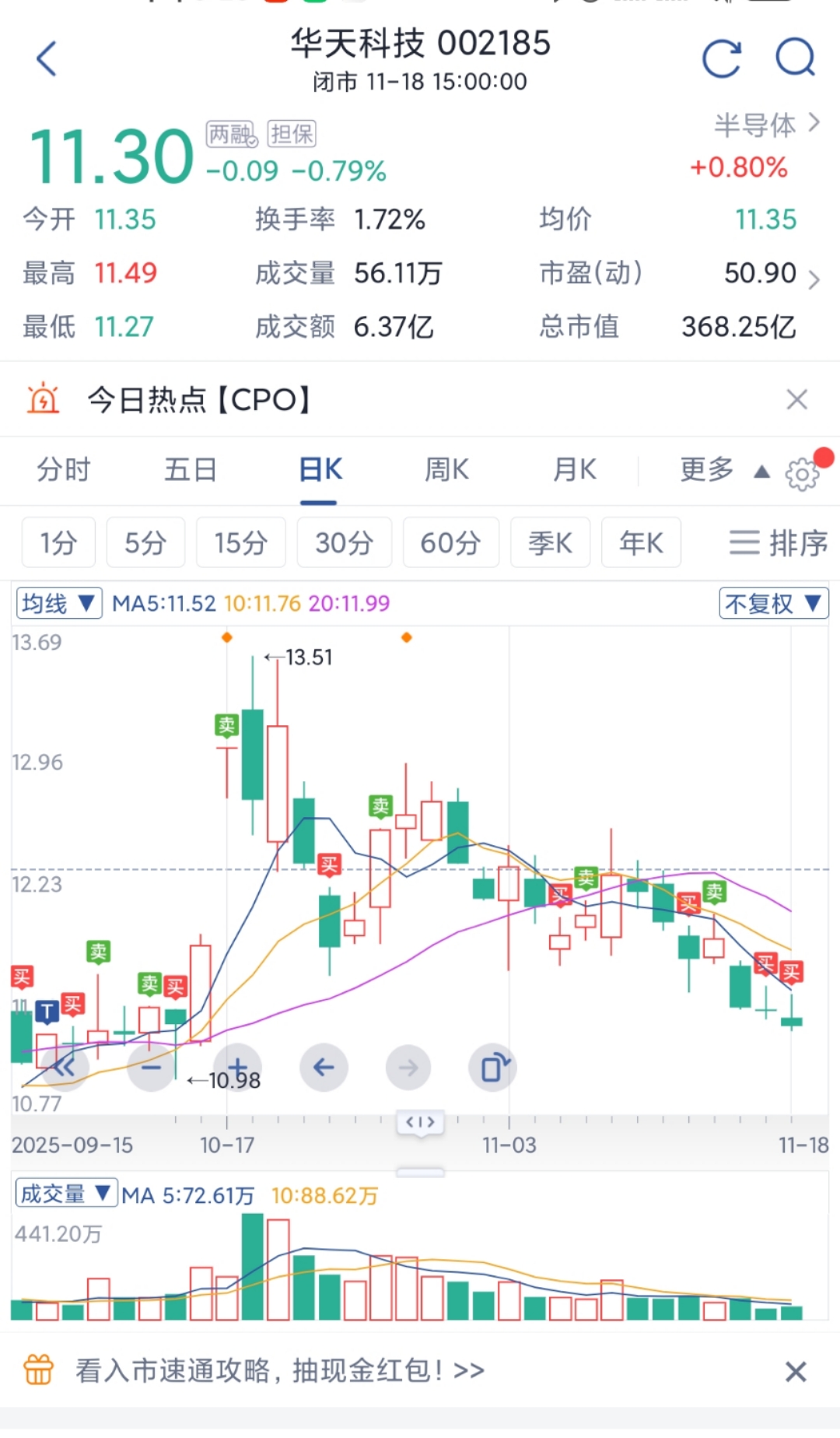Move chart left with left arrow
Viewport: 840px width, 1438px height.
[x=324, y=1068]
